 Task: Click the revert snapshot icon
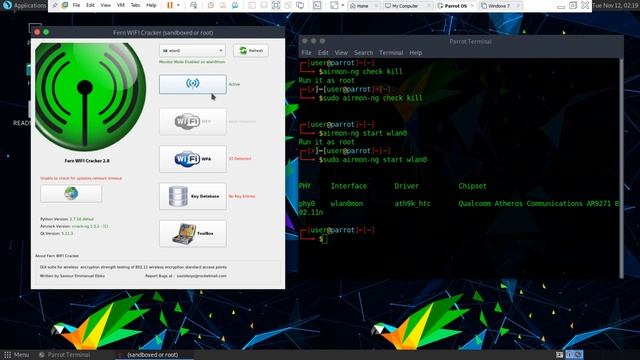(x=223, y=5)
